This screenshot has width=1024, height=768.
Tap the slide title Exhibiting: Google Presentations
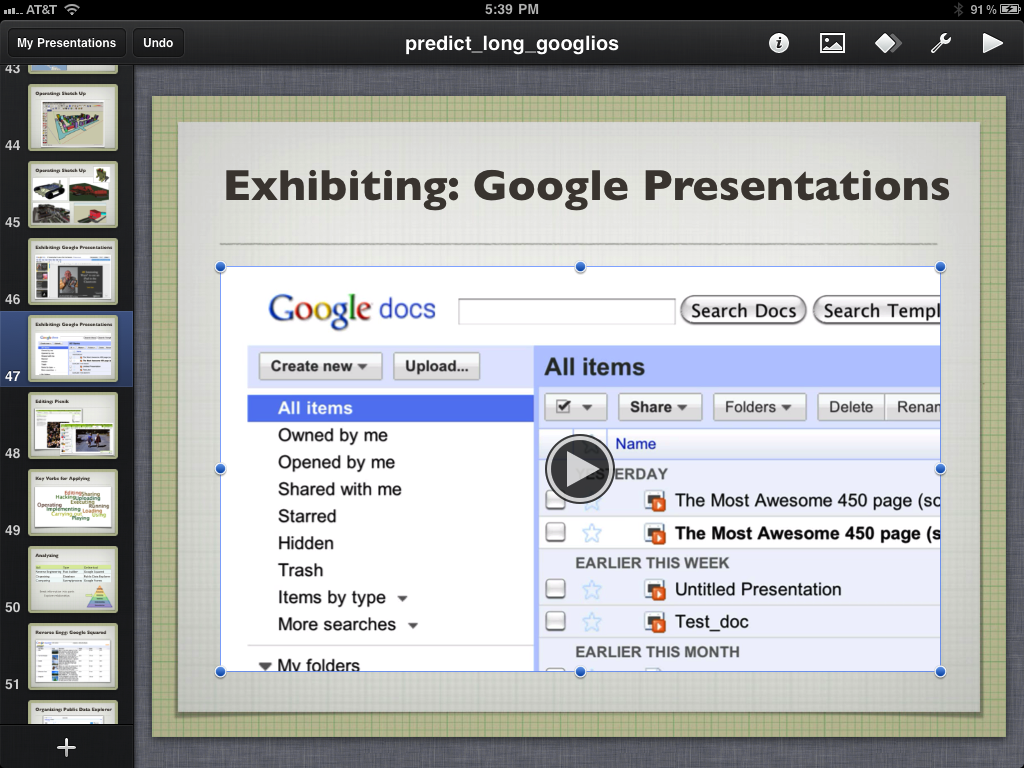point(586,187)
